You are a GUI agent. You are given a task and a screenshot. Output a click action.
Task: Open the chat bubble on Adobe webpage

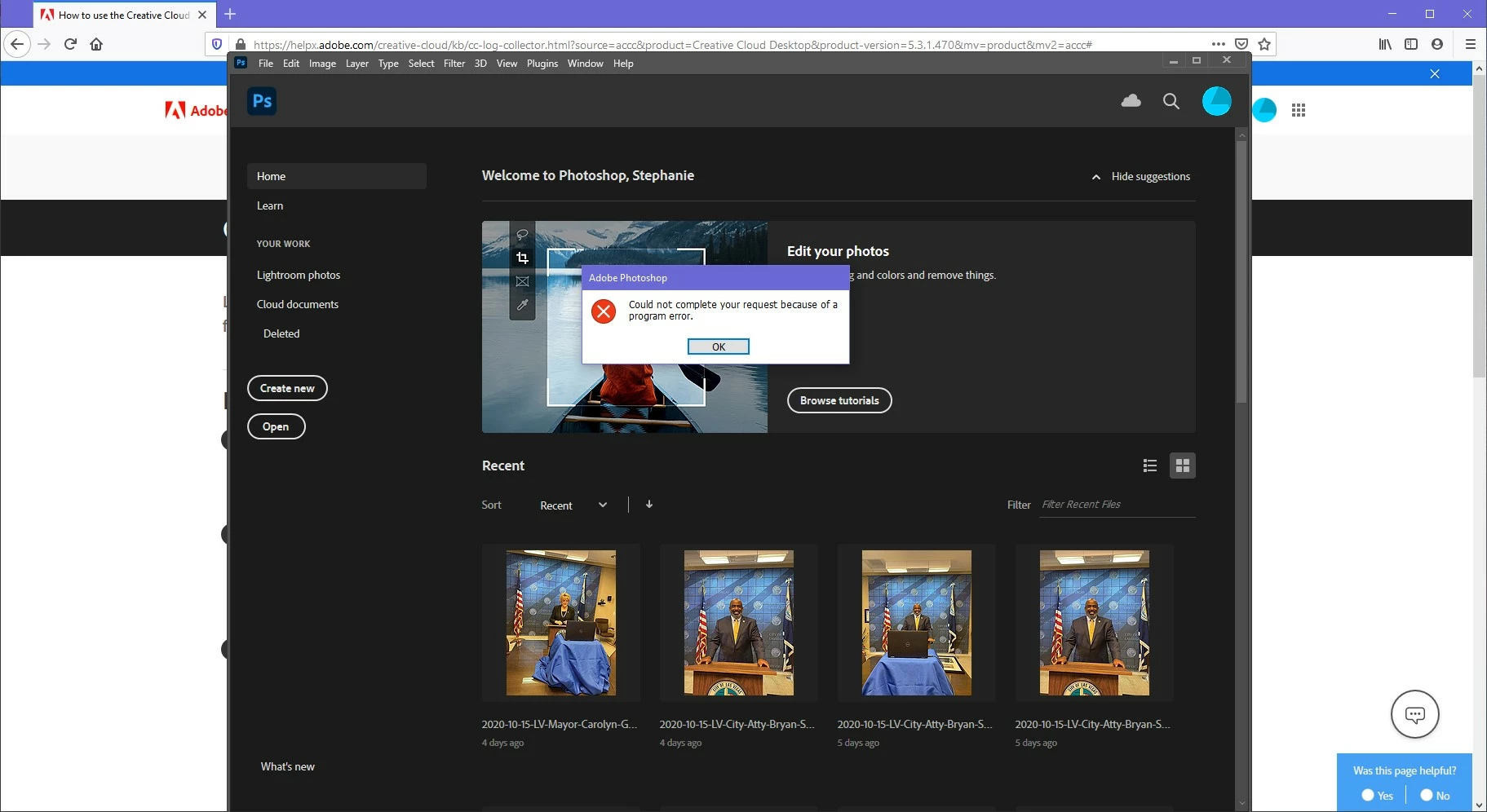(1415, 714)
